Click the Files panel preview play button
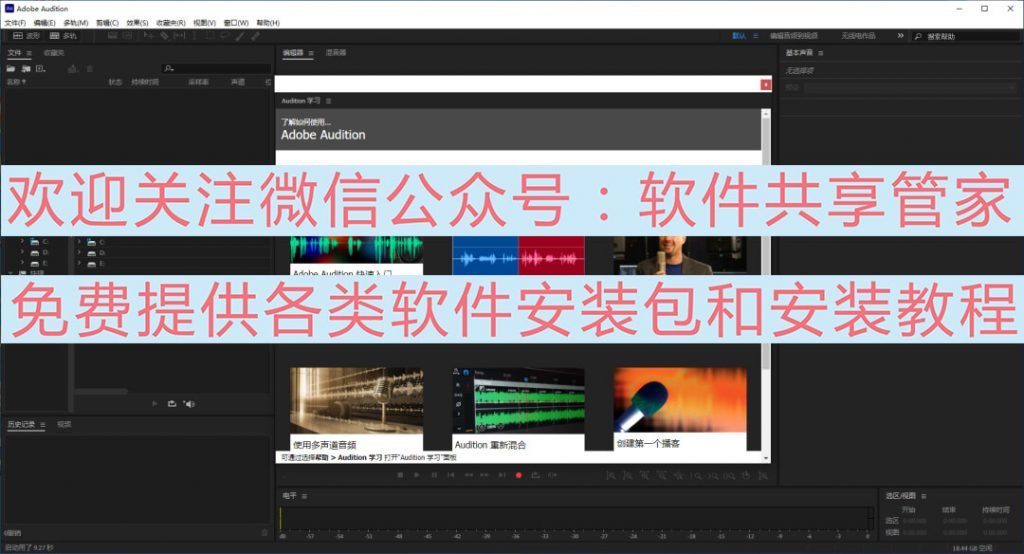The height and width of the screenshot is (554, 1024). click(x=155, y=404)
